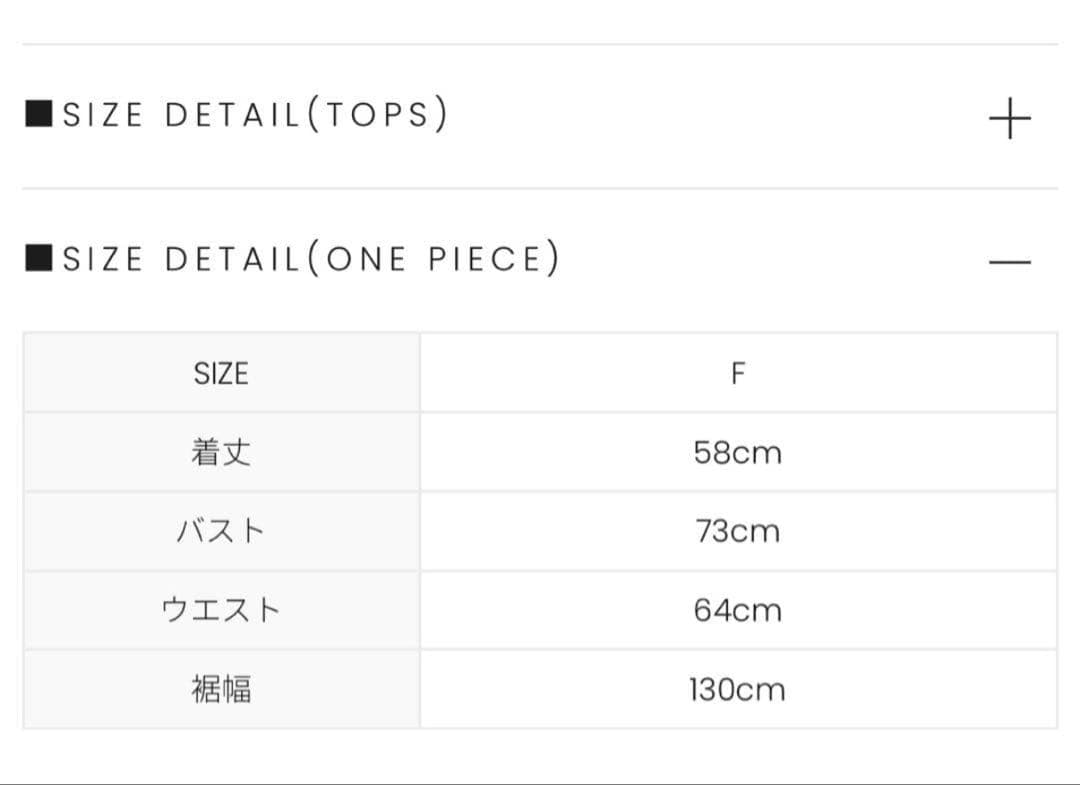
Task: Collapse SIZE DETAIL(ONE PIECE) via minus icon
Action: coord(1010,262)
